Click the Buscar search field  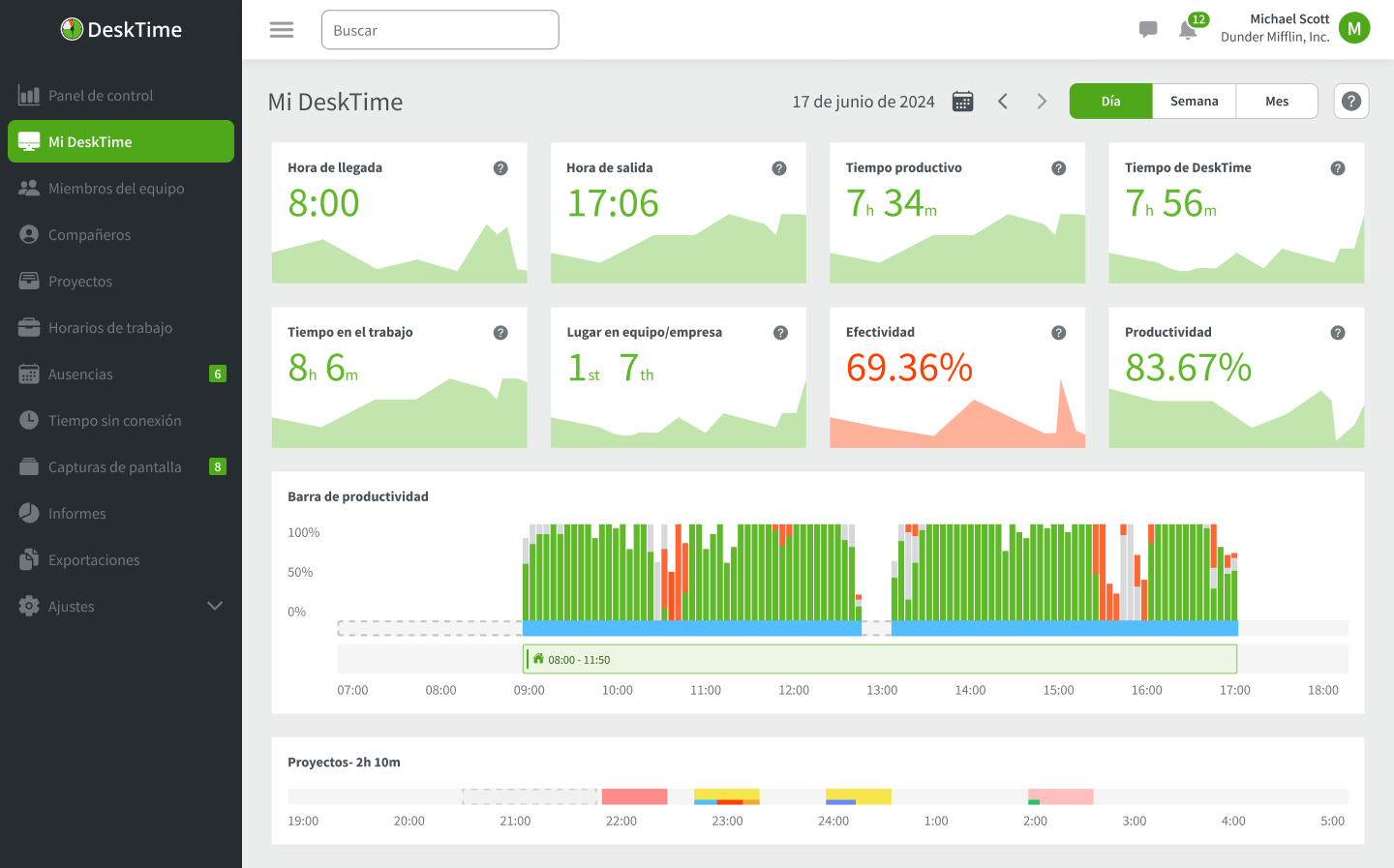coord(439,30)
